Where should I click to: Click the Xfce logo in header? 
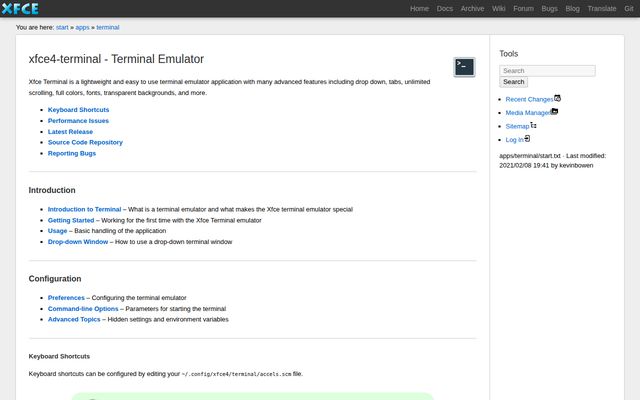coord(20,8)
